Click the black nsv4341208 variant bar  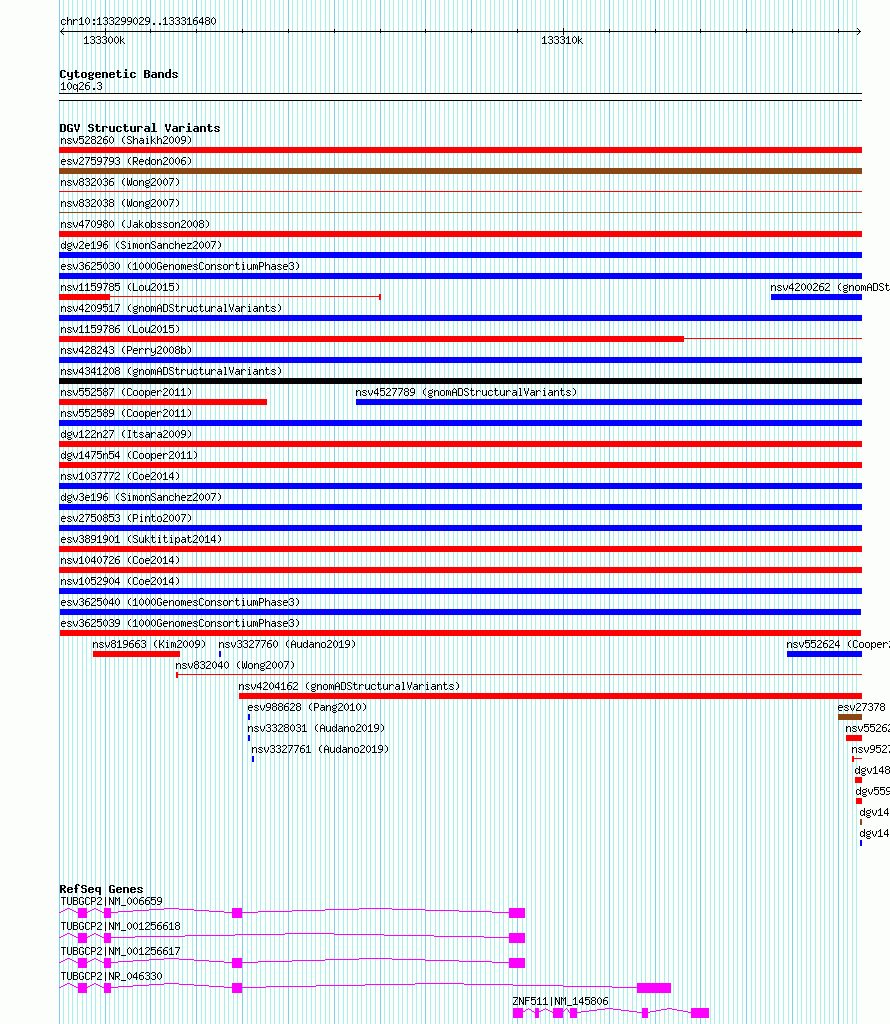460,381
